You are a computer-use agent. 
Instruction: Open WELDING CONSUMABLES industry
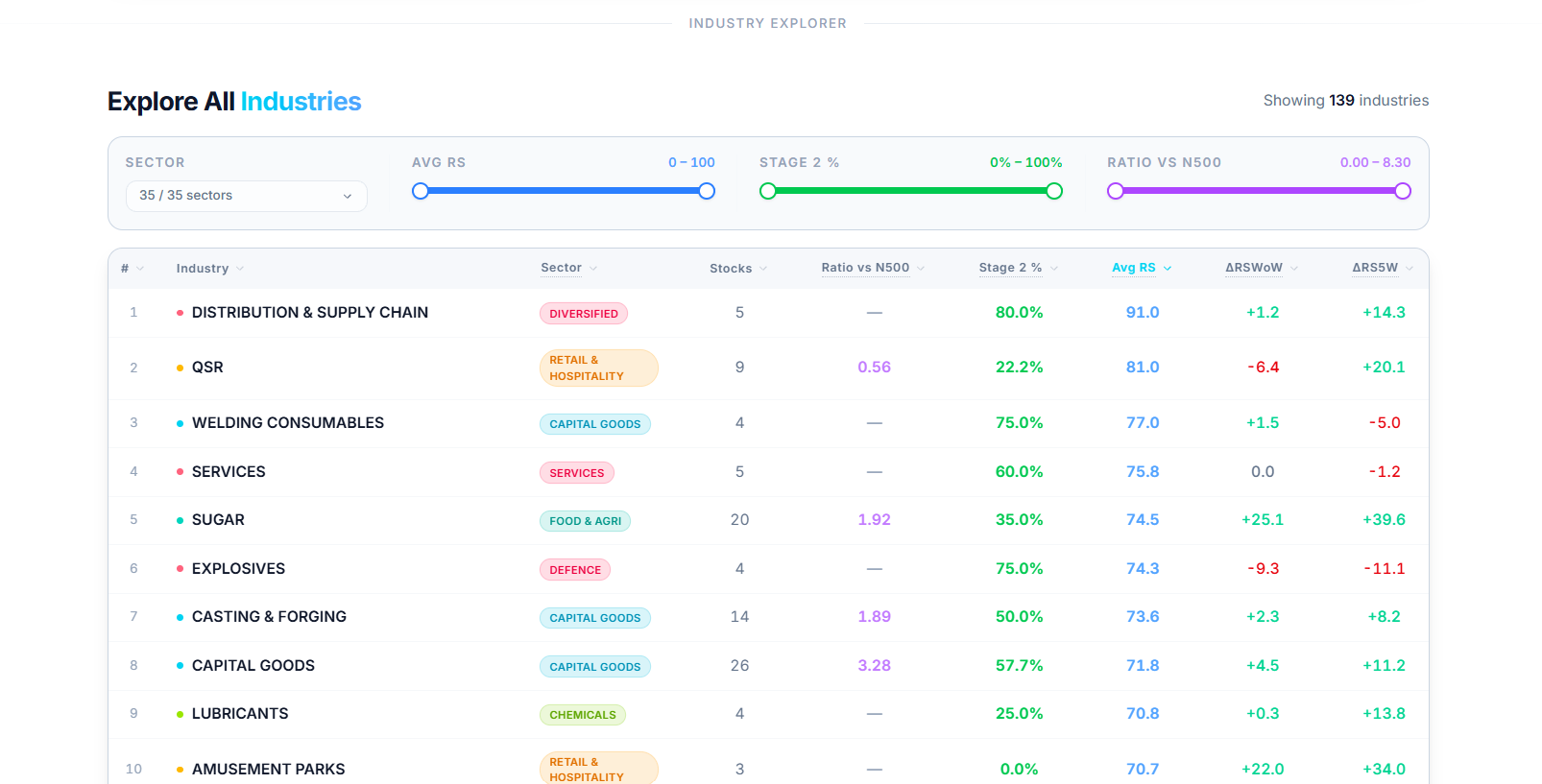pyautogui.click(x=288, y=423)
